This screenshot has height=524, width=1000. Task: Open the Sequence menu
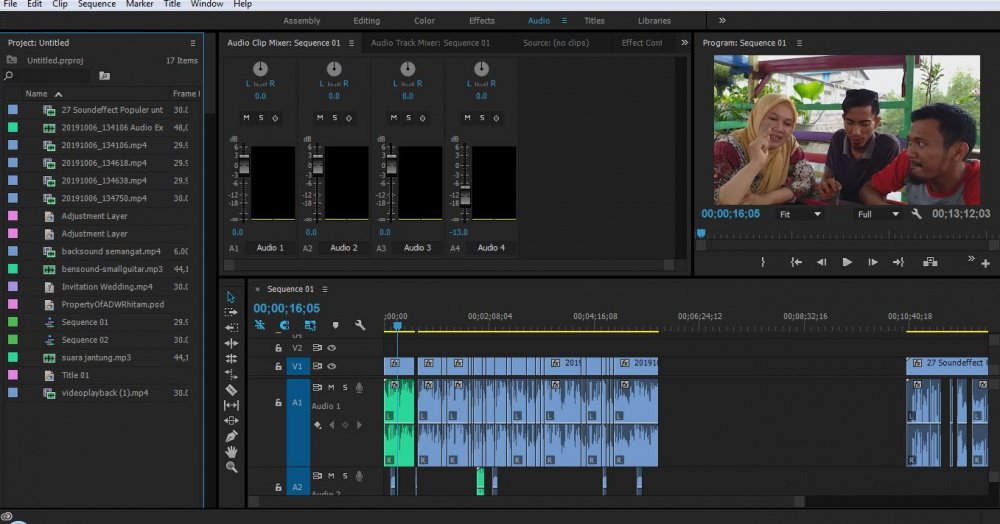97,4
